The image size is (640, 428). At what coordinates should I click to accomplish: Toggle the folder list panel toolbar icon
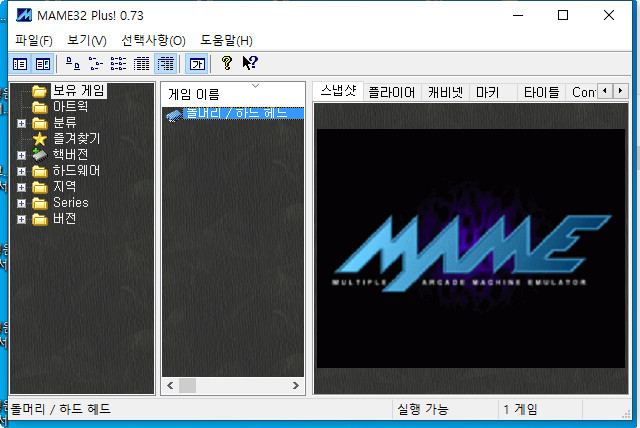point(20,64)
